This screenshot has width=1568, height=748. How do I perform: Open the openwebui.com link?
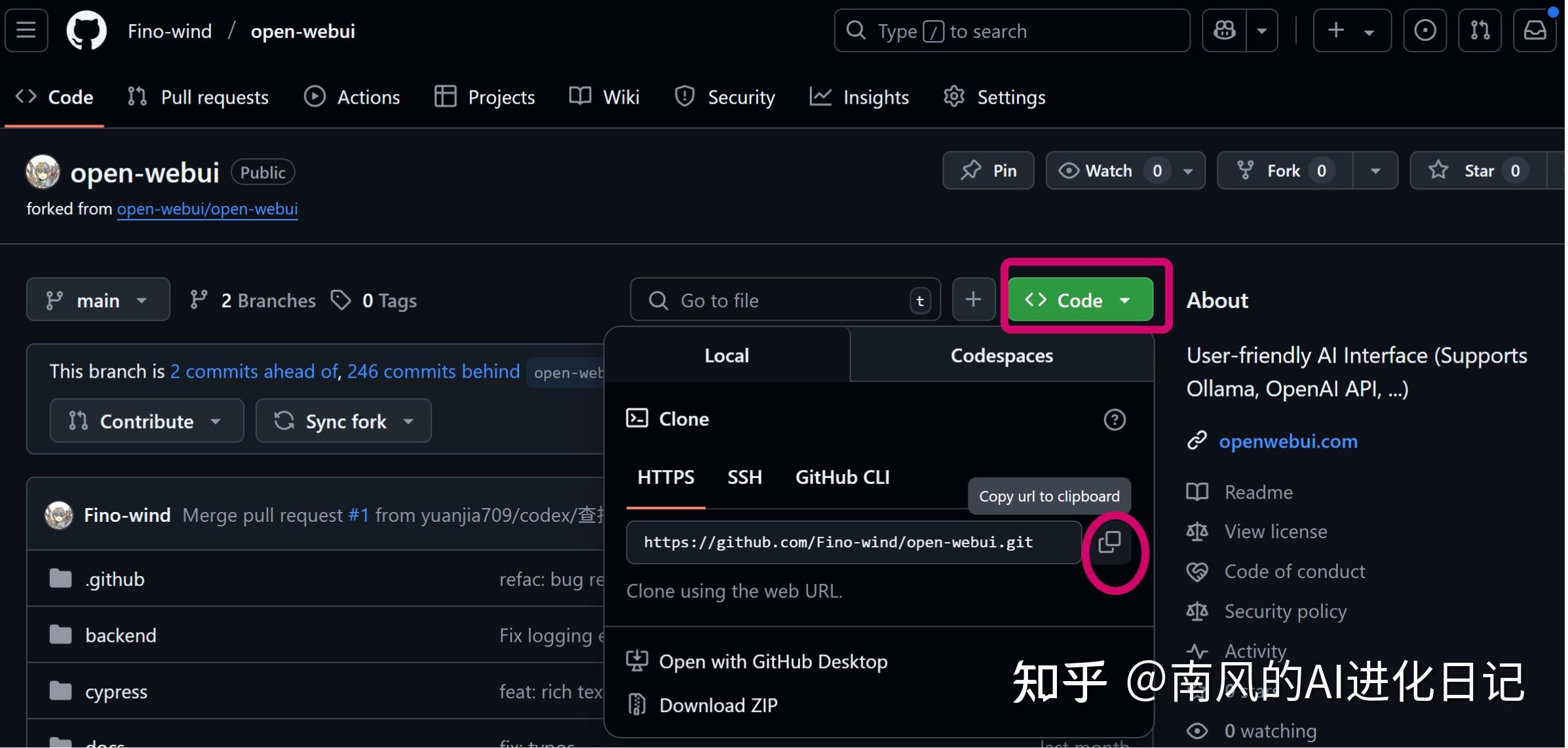pyautogui.click(x=1287, y=441)
